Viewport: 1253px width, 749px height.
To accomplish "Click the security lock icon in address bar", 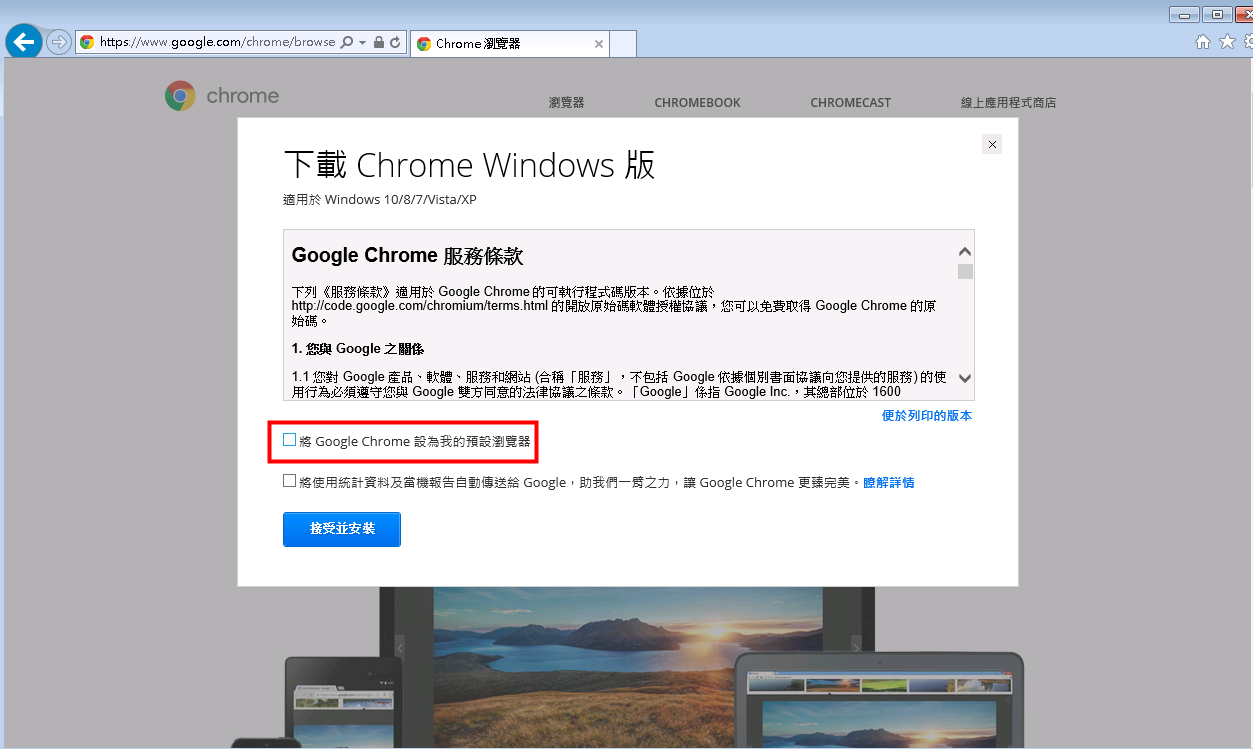I will pos(378,43).
